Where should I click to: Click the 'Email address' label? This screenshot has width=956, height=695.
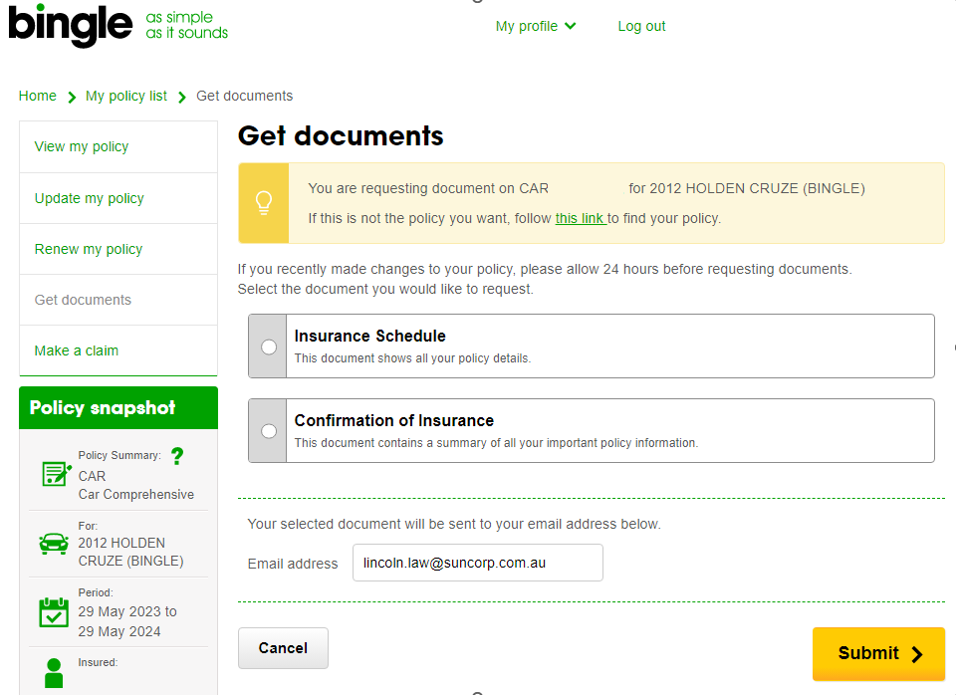(x=293, y=564)
